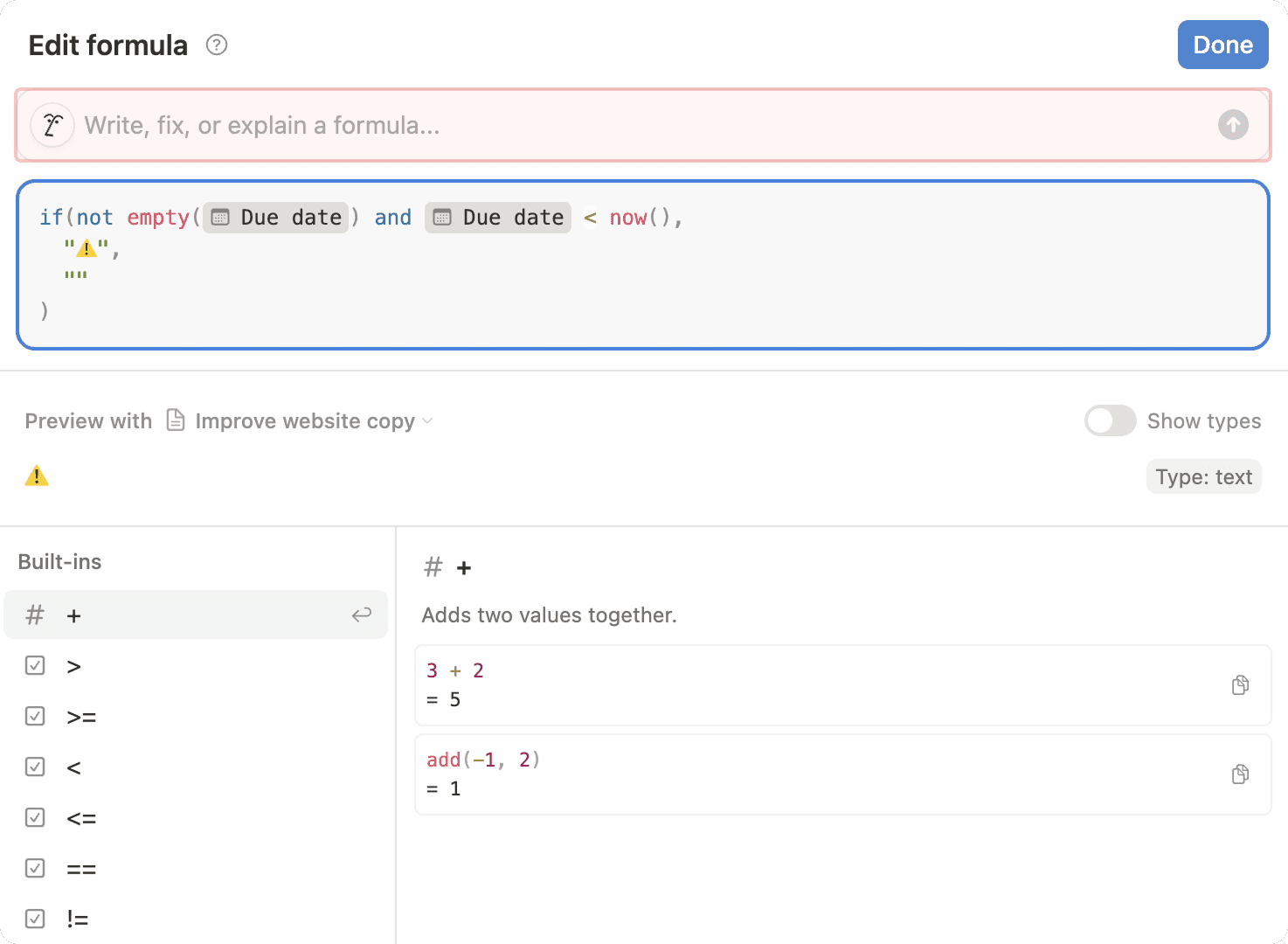Click the Done button
The image size is (1288, 944).
coord(1222,45)
